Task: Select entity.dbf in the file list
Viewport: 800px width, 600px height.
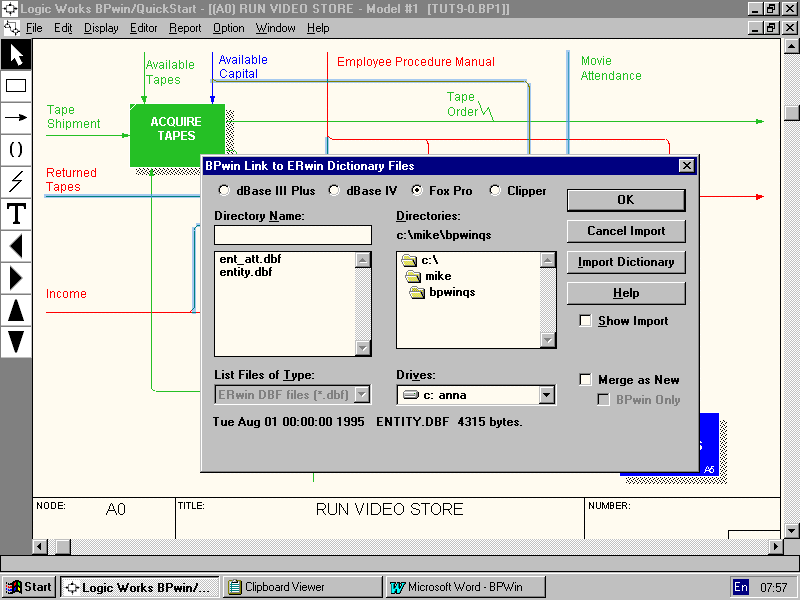Action: [246, 272]
